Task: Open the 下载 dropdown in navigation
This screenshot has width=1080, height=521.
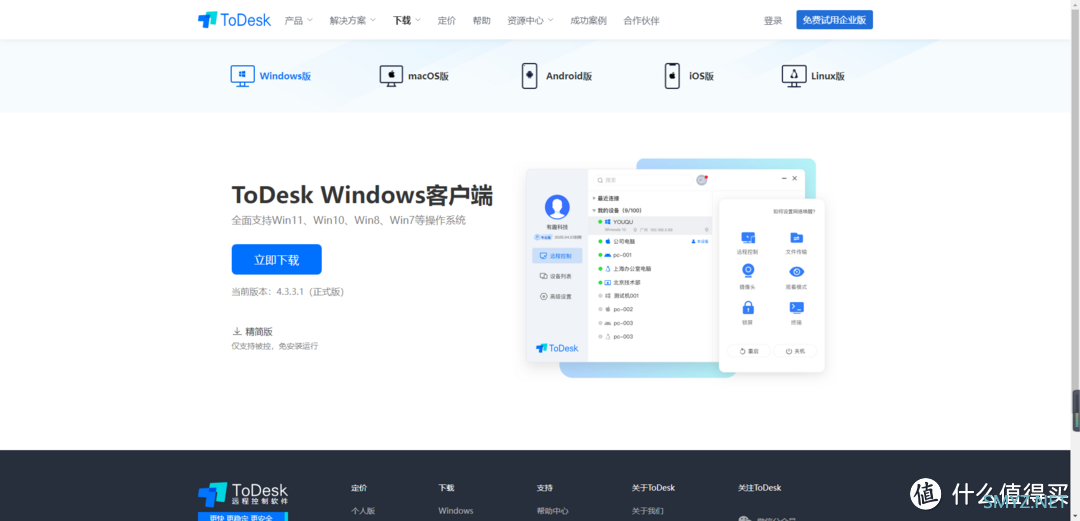Action: coord(407,21)
